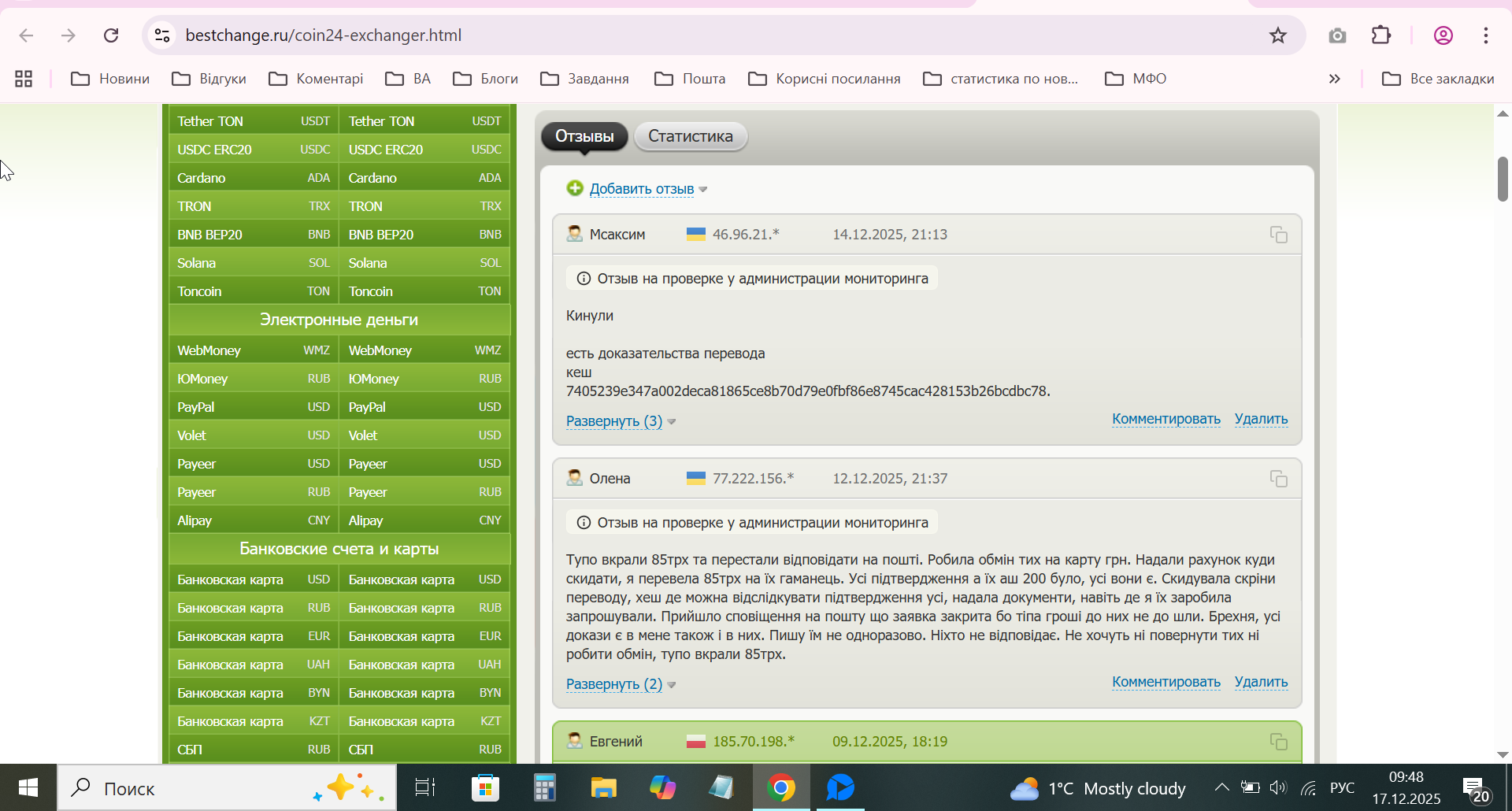Open the Коментарі bookmark folder
This screenshot has width=1512, height=811.
coord(316,79)
